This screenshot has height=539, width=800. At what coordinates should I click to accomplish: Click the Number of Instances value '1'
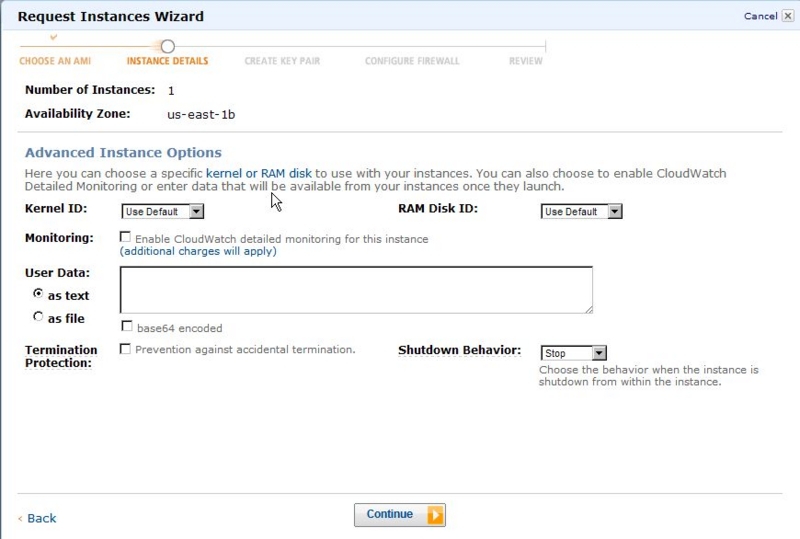[171, 91]
